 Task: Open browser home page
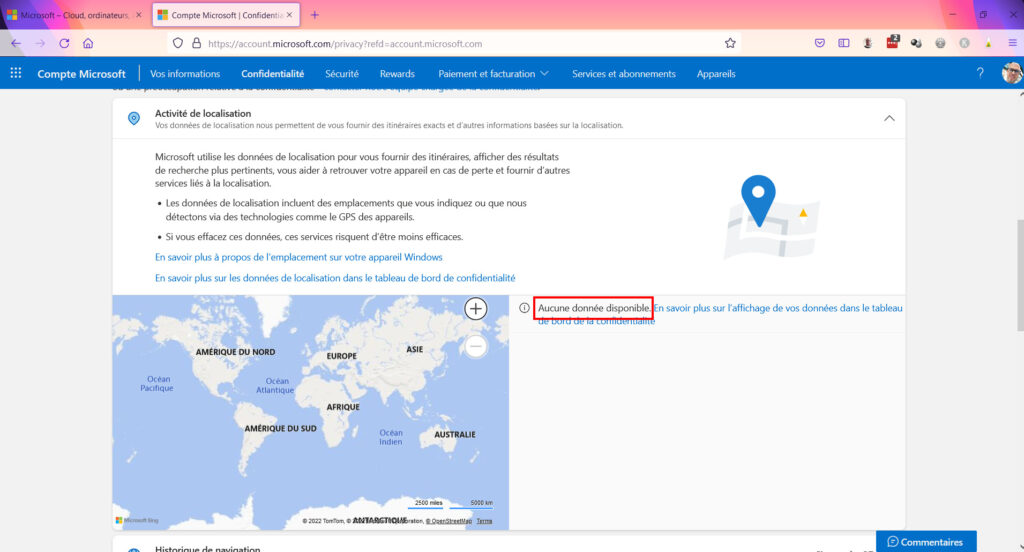coord(88,43)
